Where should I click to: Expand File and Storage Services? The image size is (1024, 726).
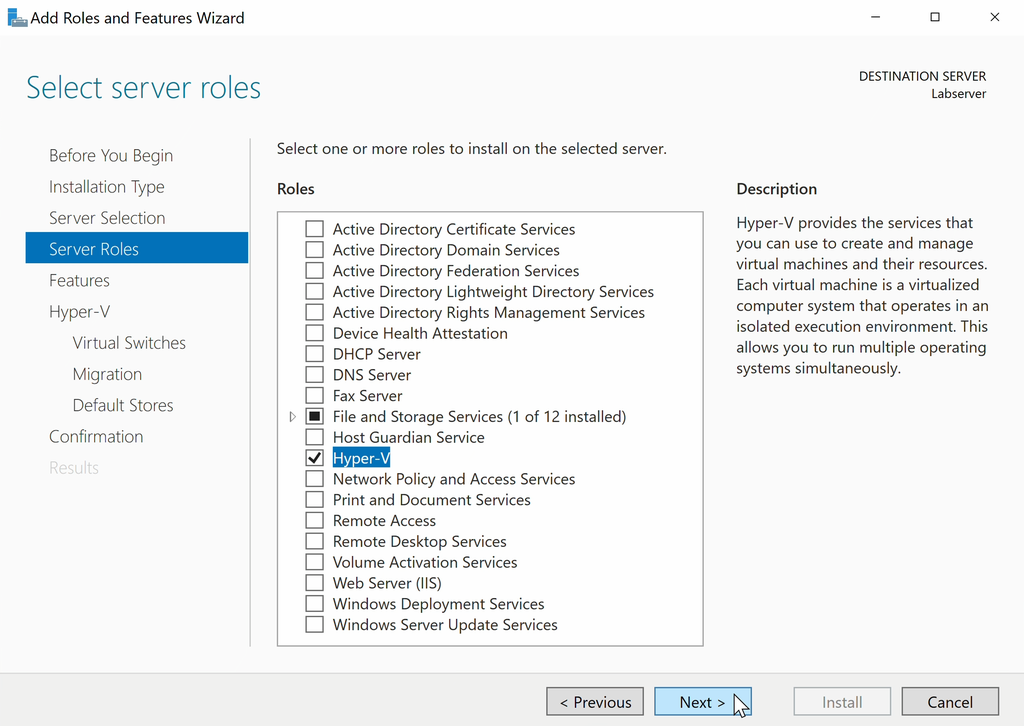[x=291, y=416]
